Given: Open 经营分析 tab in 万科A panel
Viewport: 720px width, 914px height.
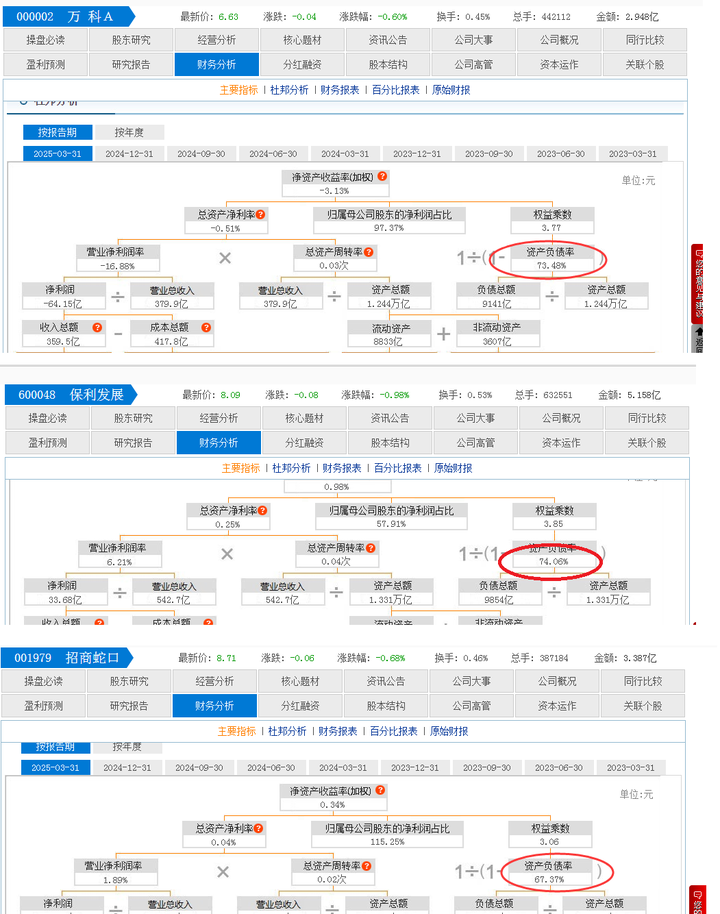Looking at the screenshot, I should tap(216, 40).
